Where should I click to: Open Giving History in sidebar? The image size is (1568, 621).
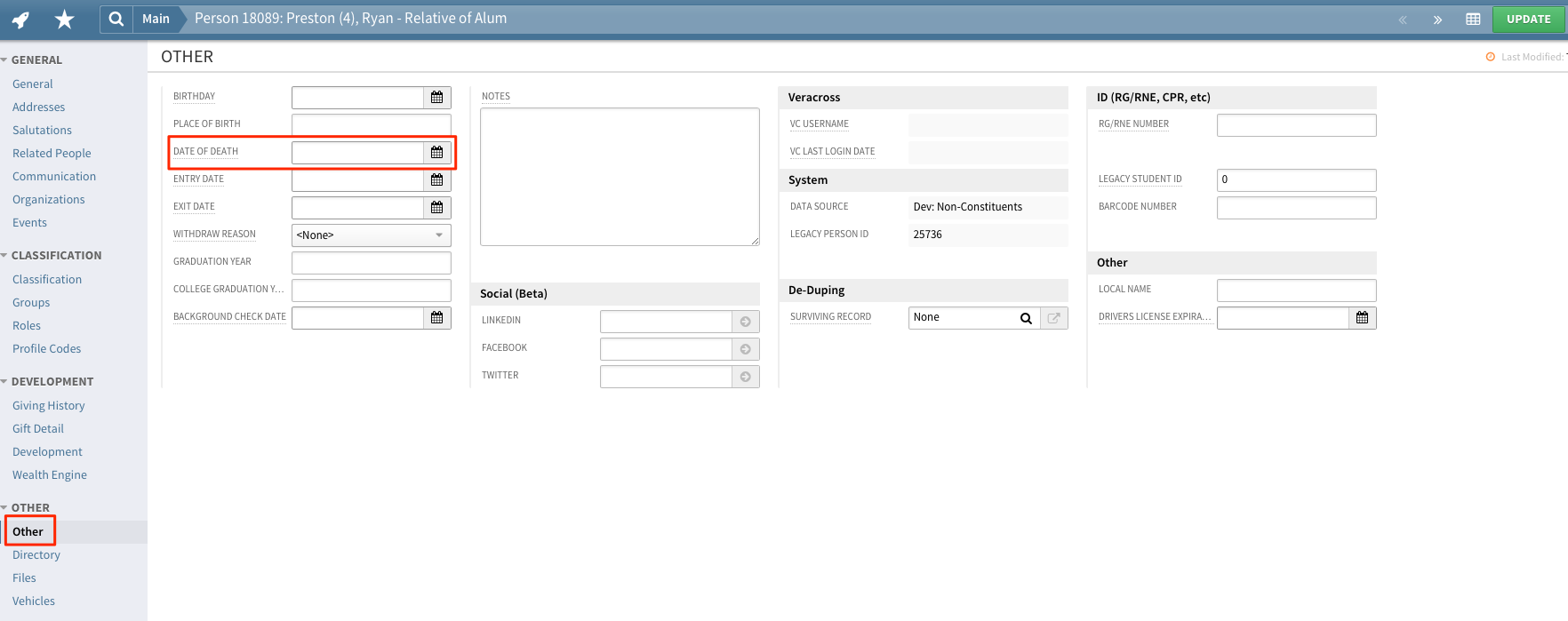tap(49, 406)
